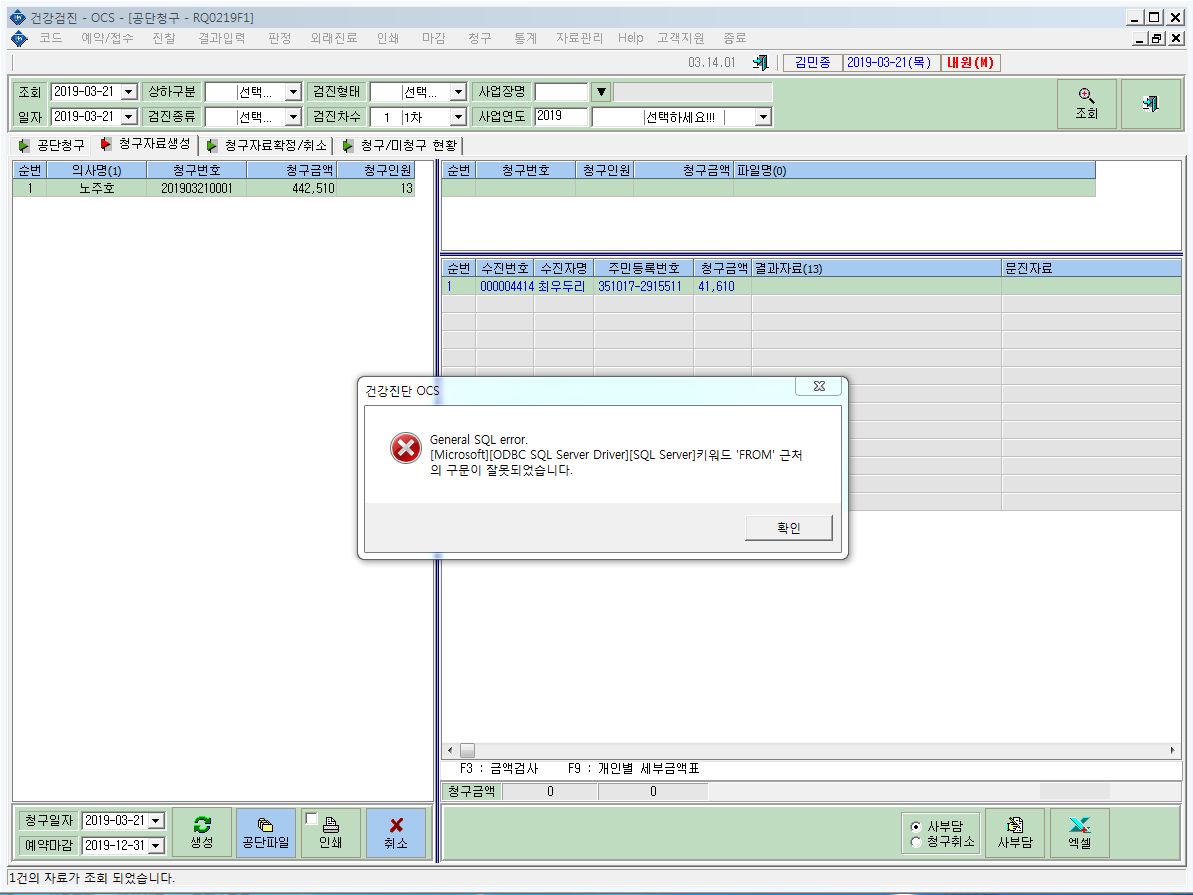Expand the 청구일자 date dropdown
This screenshot has width=1193, height=895.
click(156, 820)
